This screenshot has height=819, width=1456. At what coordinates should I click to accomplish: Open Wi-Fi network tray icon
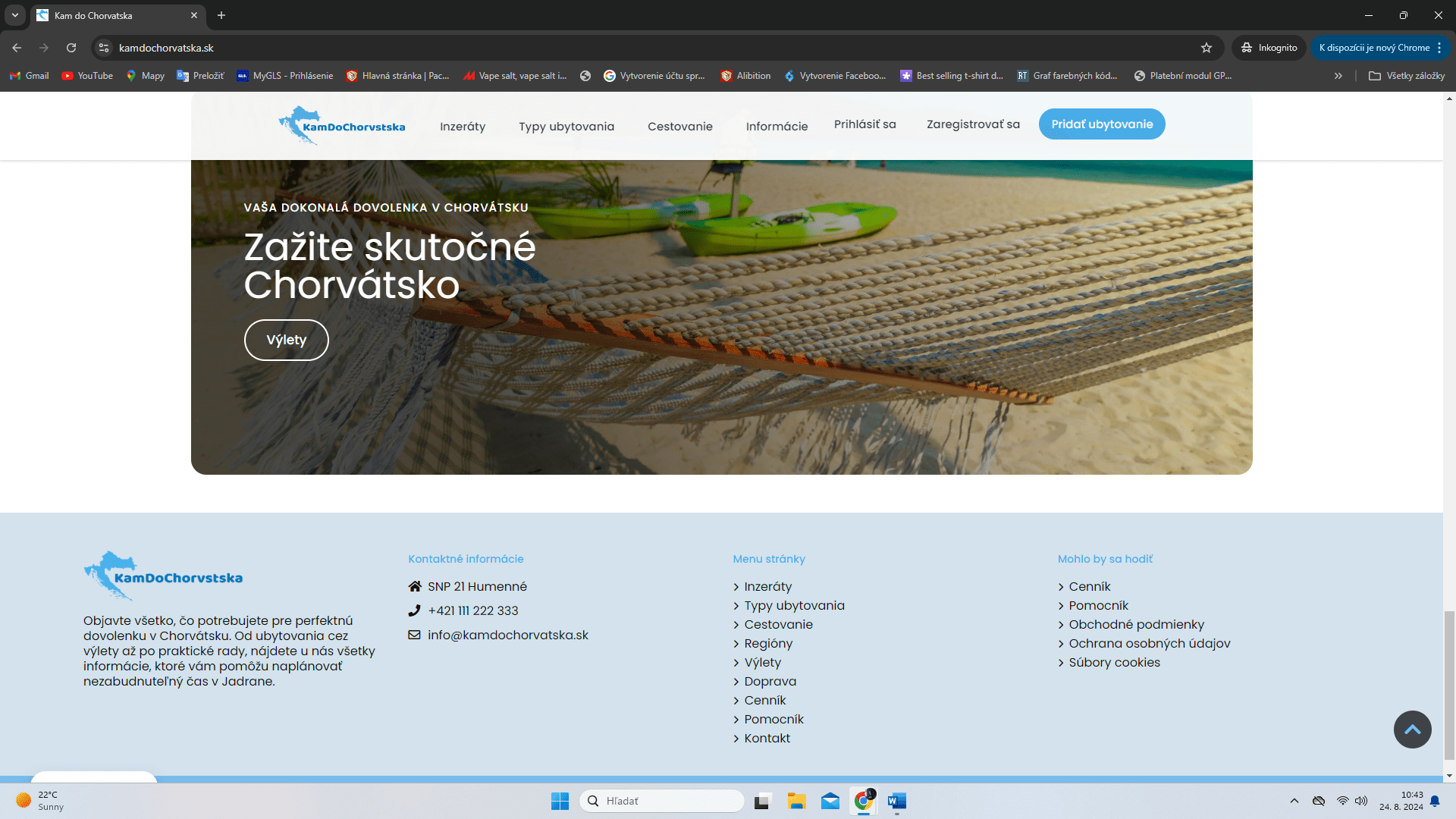pyautogui.click(x=1342, y=801)
